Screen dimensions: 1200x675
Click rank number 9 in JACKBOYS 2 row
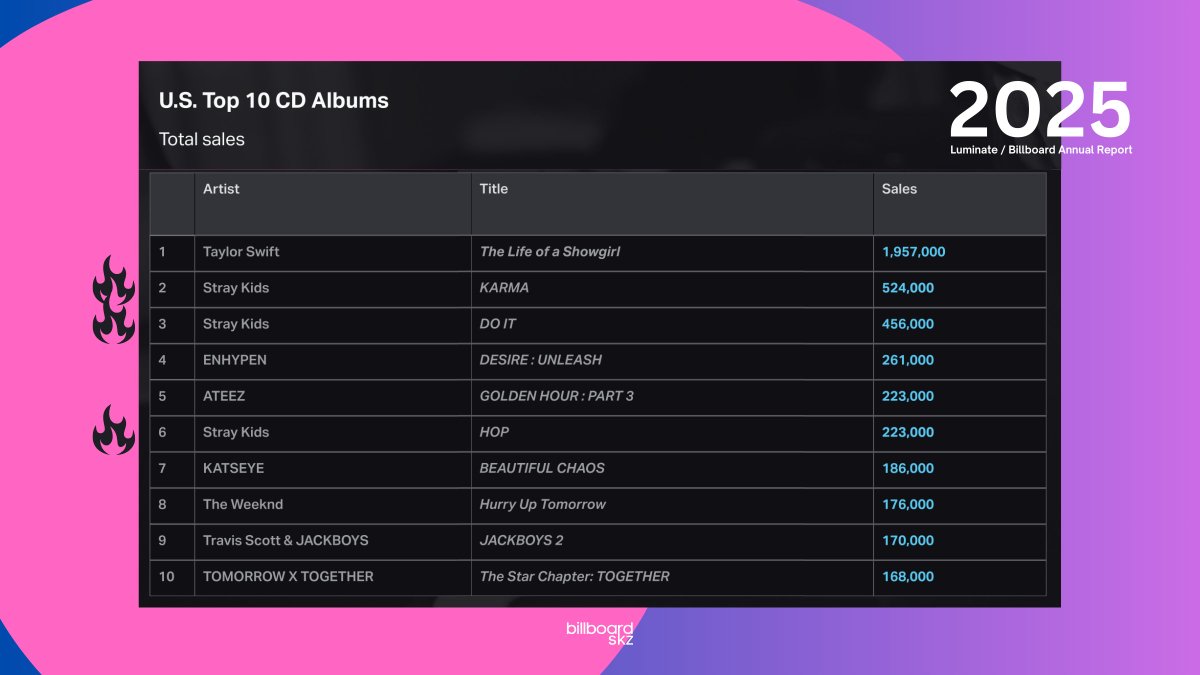(x=163, y=540)
